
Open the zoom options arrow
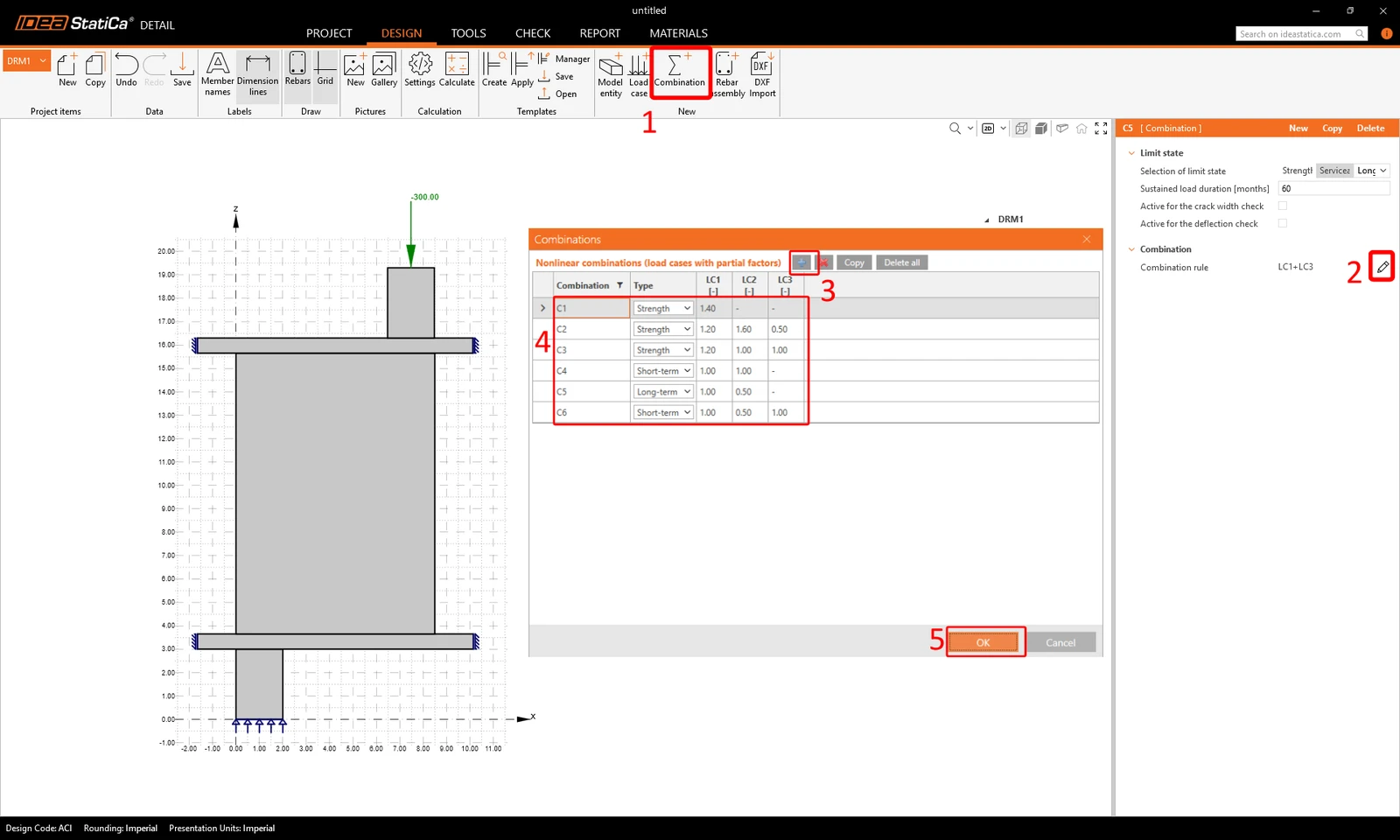tap(969, 129)
